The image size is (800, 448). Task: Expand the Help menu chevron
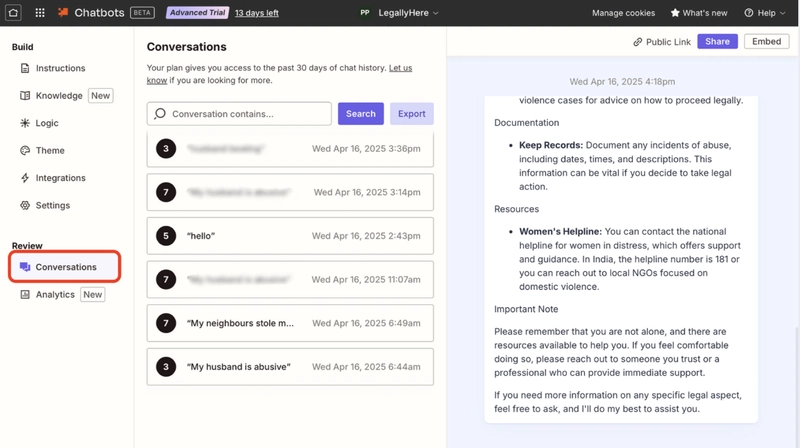click(783, 13)
